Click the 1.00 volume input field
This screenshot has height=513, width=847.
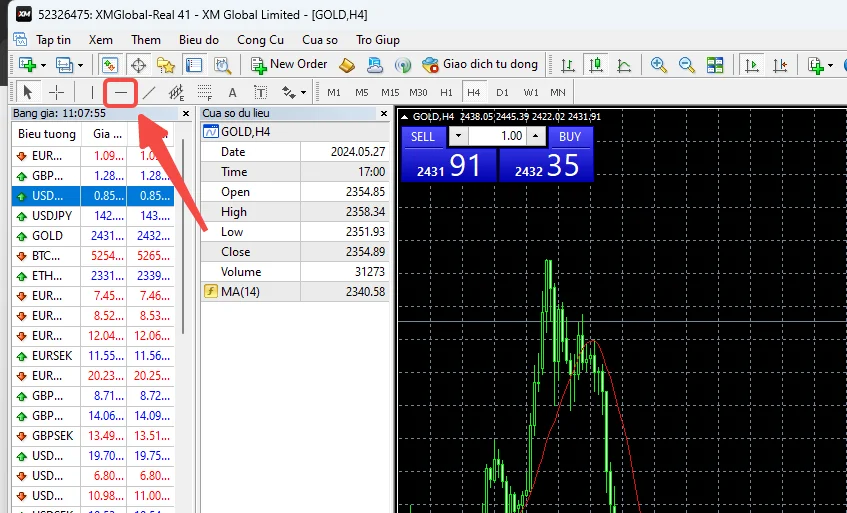tap(497, 137)
